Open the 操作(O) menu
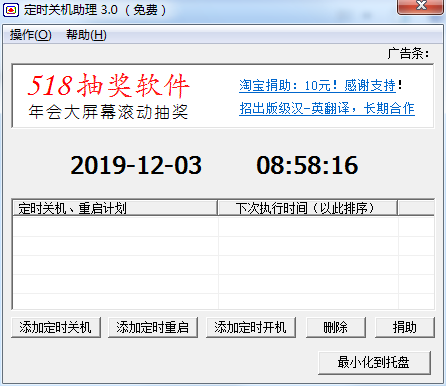Viewport: 446px width, 386px height. [x=30, y=35]
